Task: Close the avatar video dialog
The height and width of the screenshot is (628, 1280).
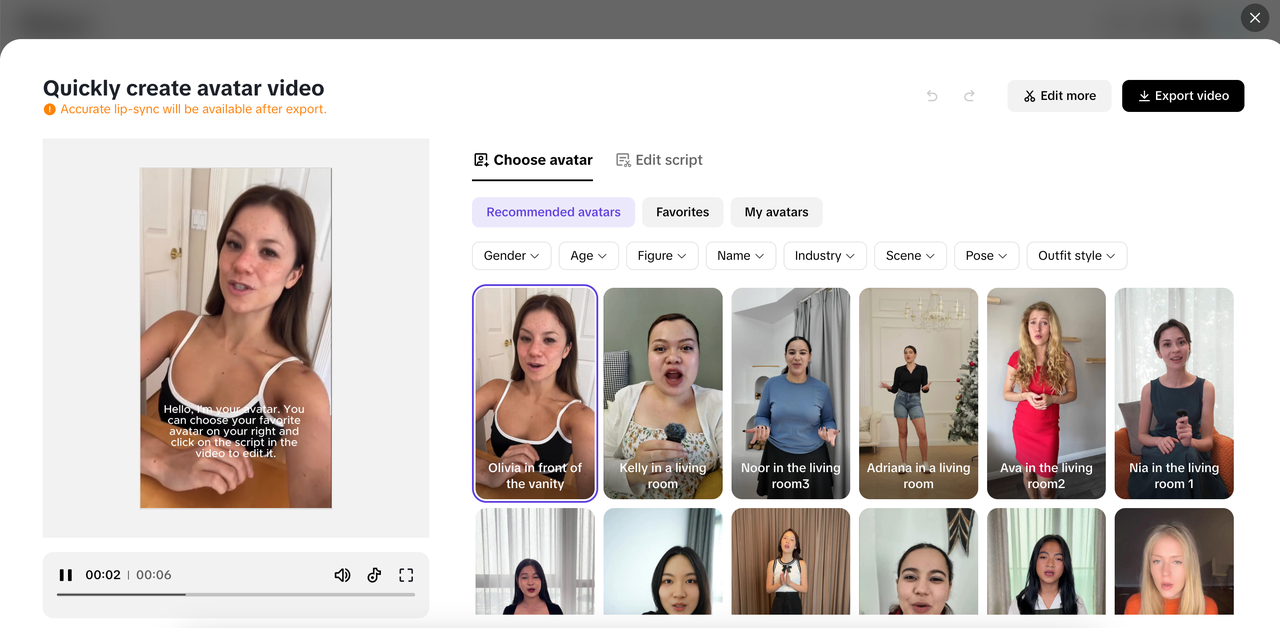Action: (x=1255, y=17)
